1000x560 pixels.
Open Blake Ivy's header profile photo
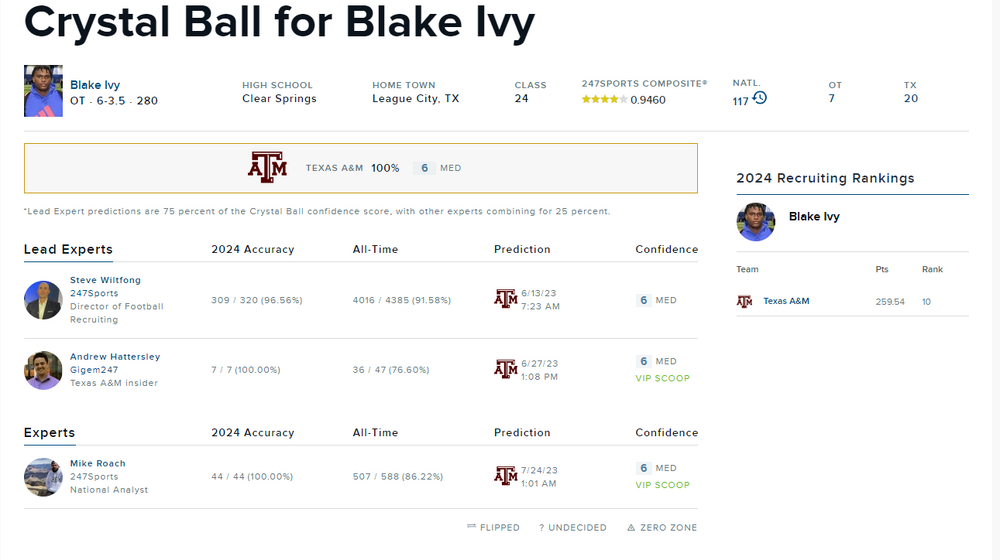pyautogui.click(x=43, y=91)
